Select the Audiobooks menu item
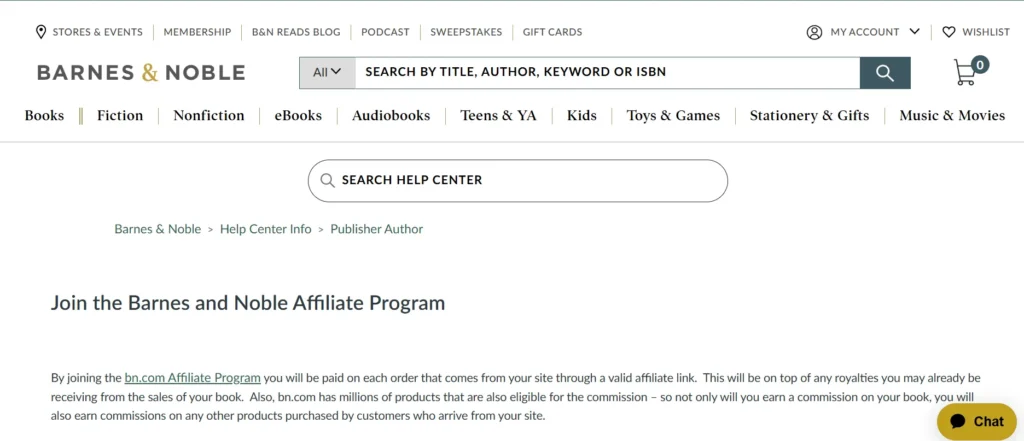The image size is (1024, 441). coord(391,116)
